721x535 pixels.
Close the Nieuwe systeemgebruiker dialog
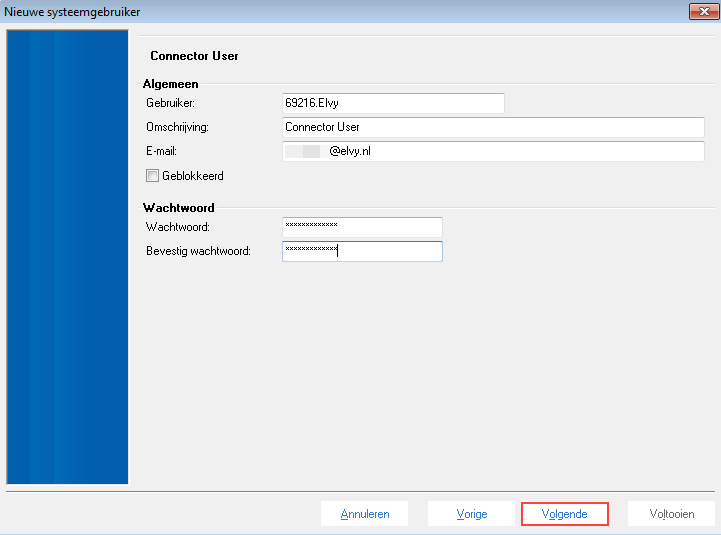(704, 11)
